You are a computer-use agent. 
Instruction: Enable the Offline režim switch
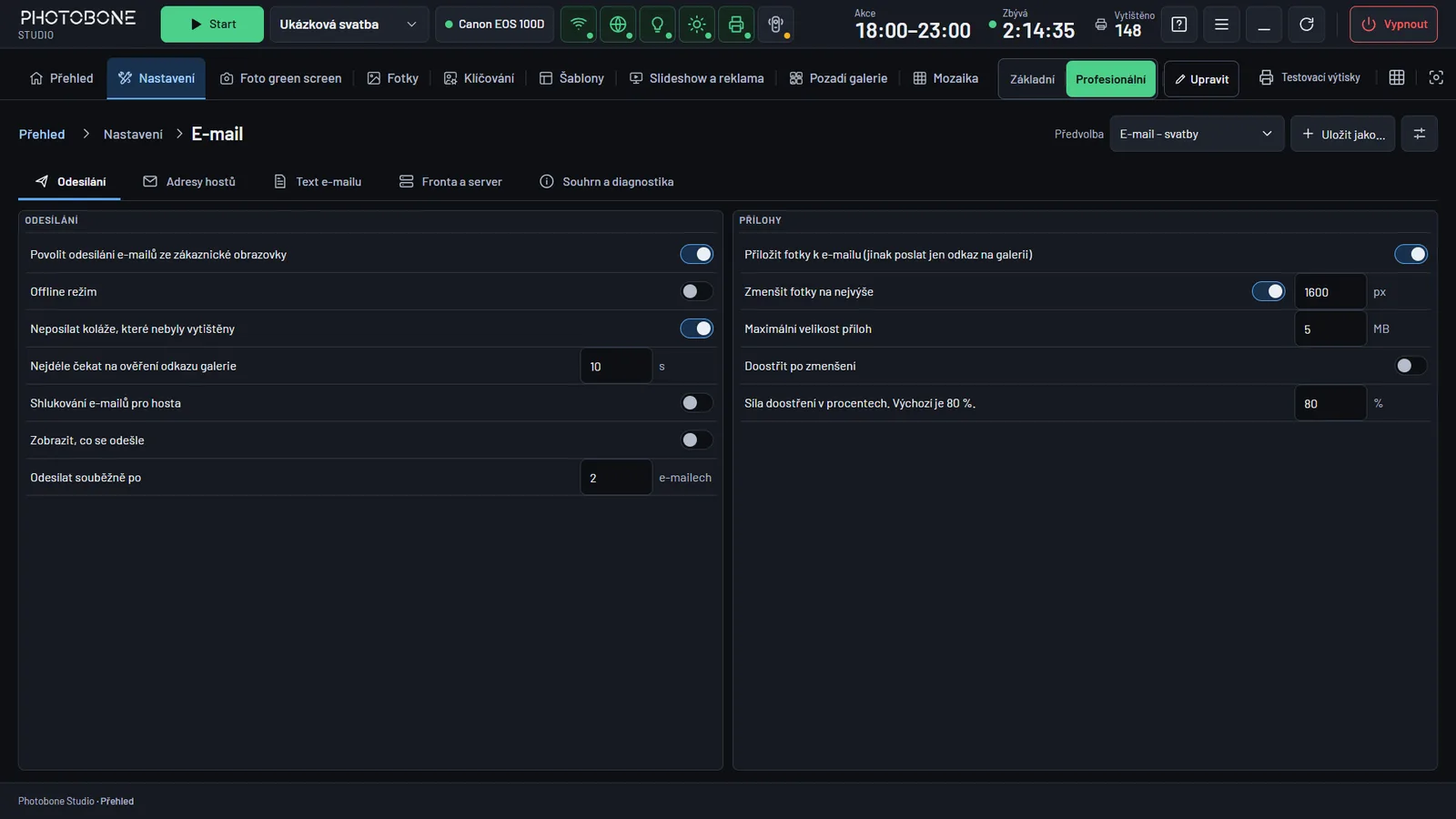coord(697,291)
